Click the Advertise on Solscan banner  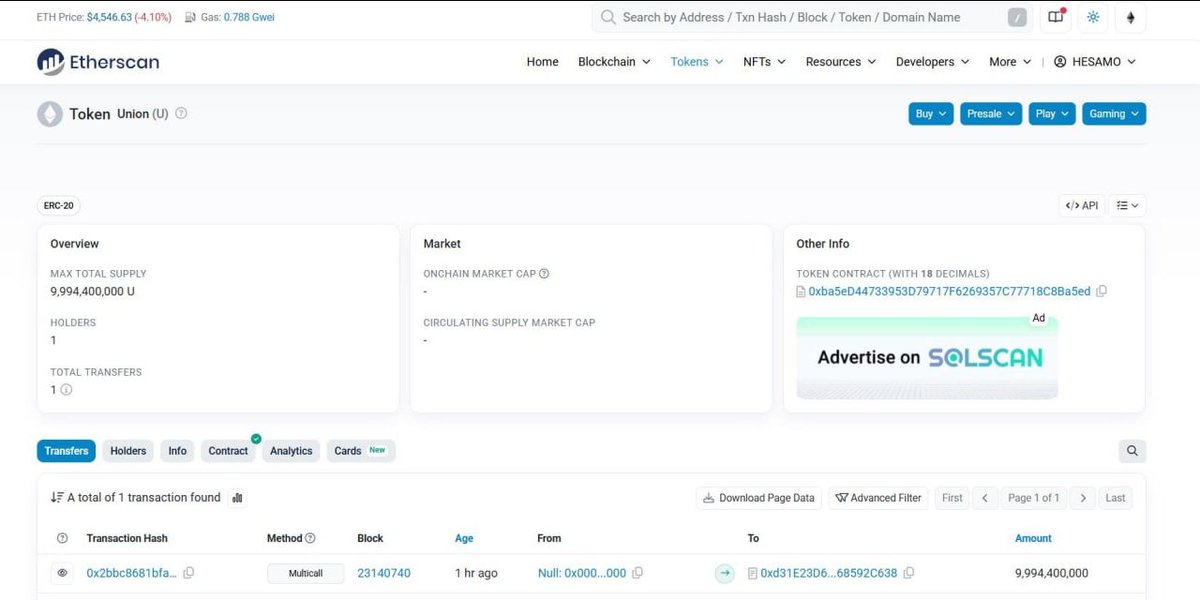click(x=927, y=358)
